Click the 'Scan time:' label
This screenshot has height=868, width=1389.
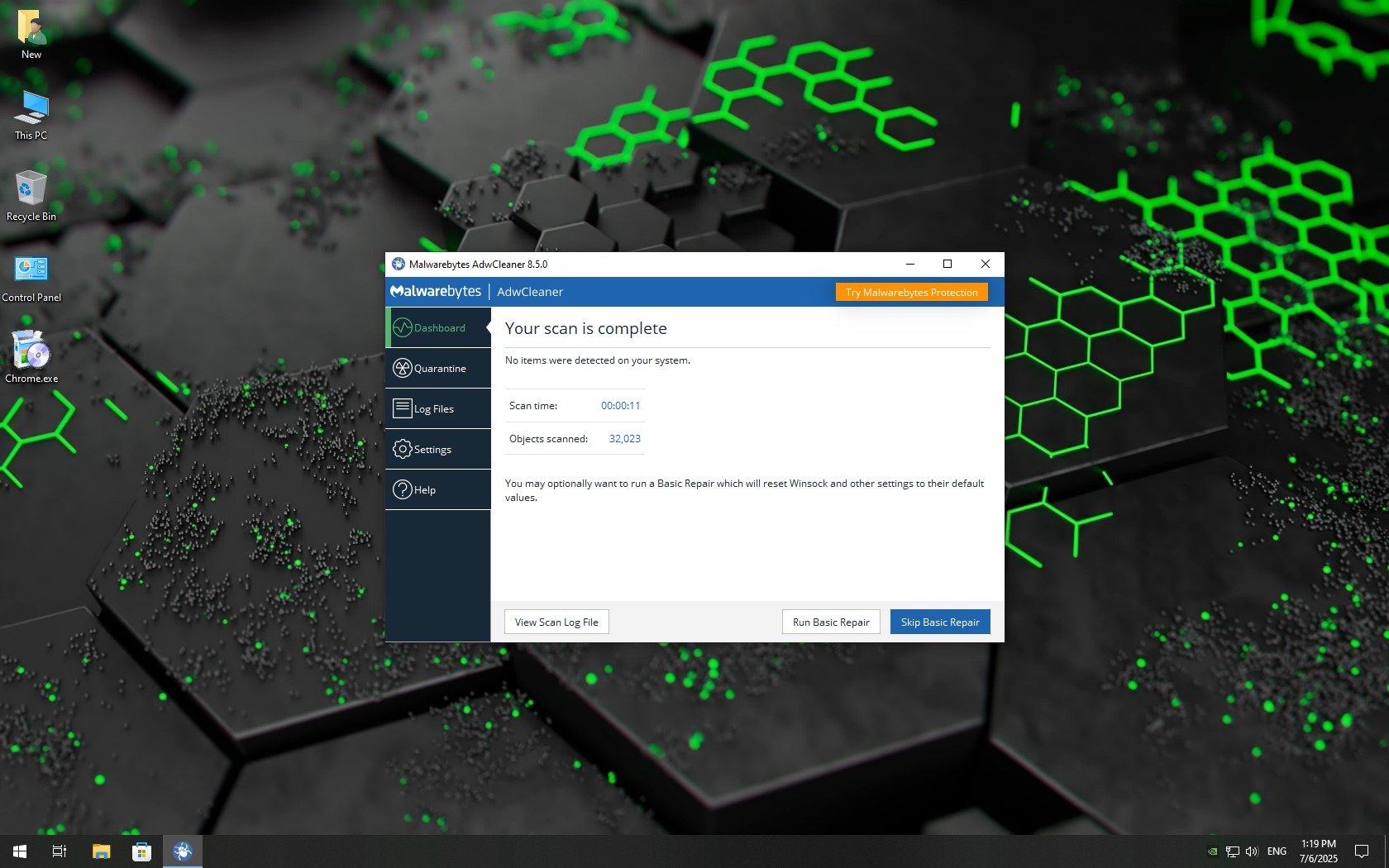(533, 406)
